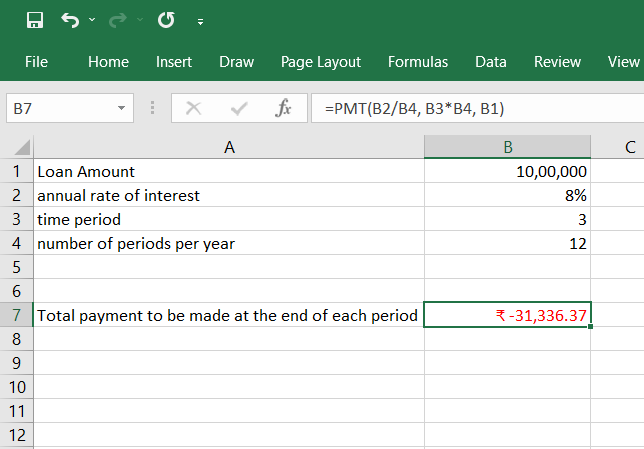
Task: Expand the Name Box dropdown arrow
Action: pos(121,108)
